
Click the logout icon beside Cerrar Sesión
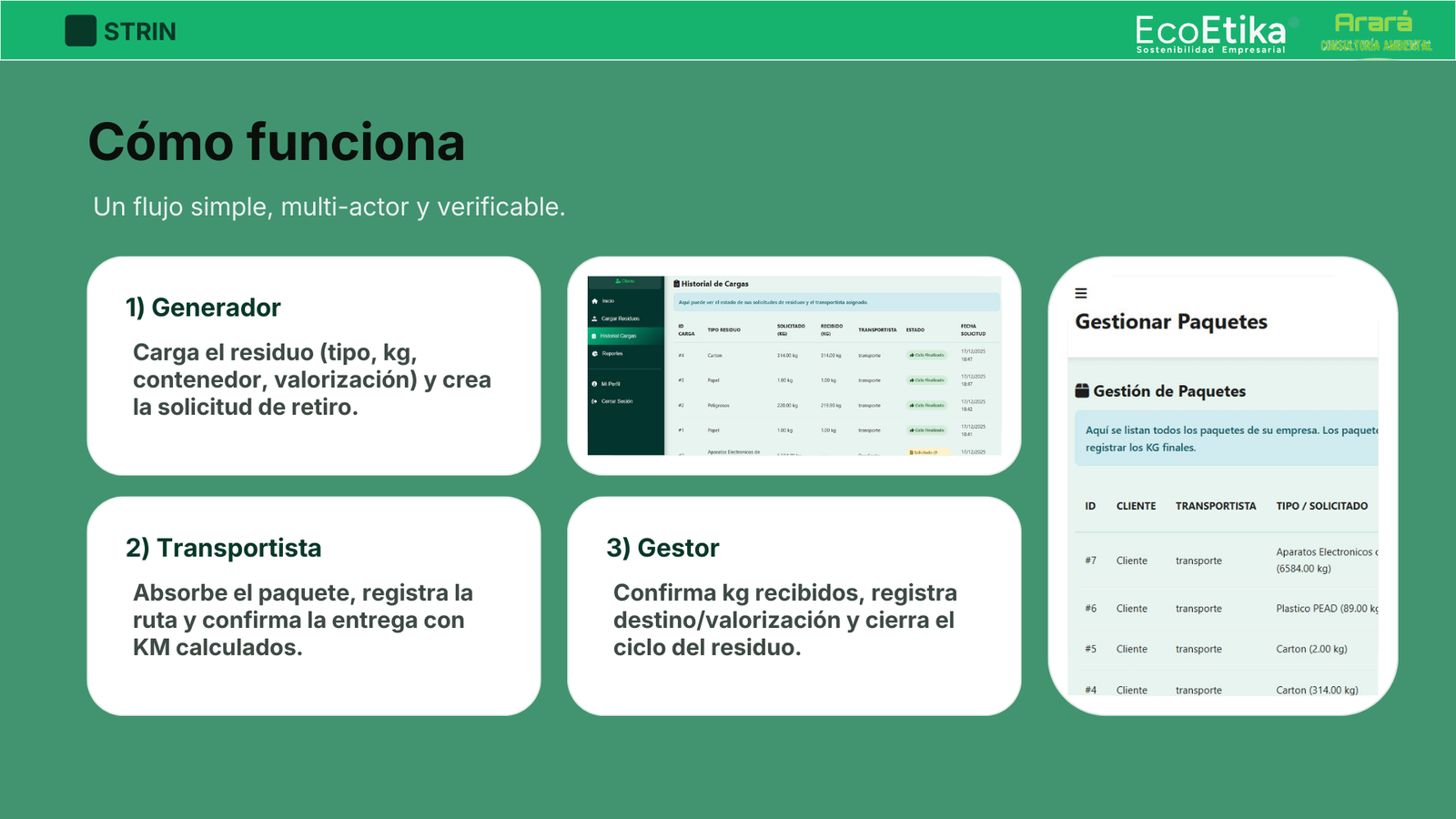[x=595, y=401]
